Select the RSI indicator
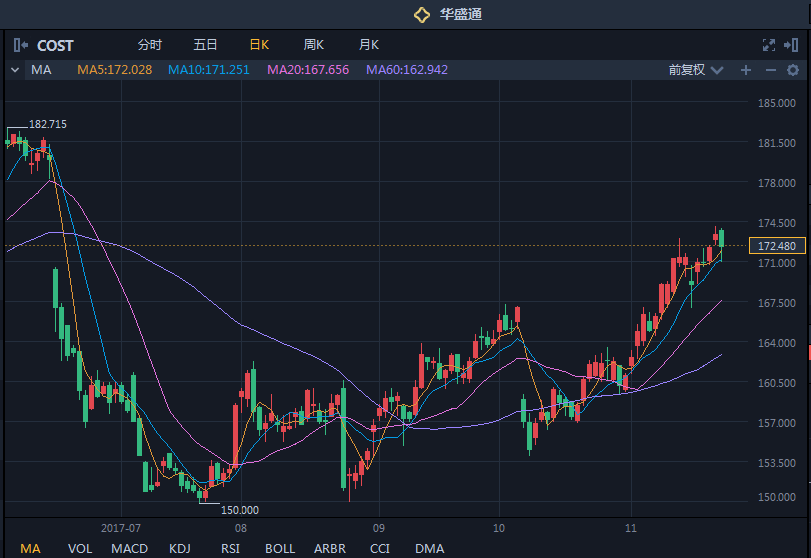 pyautogui.click(x=230, y=548)
